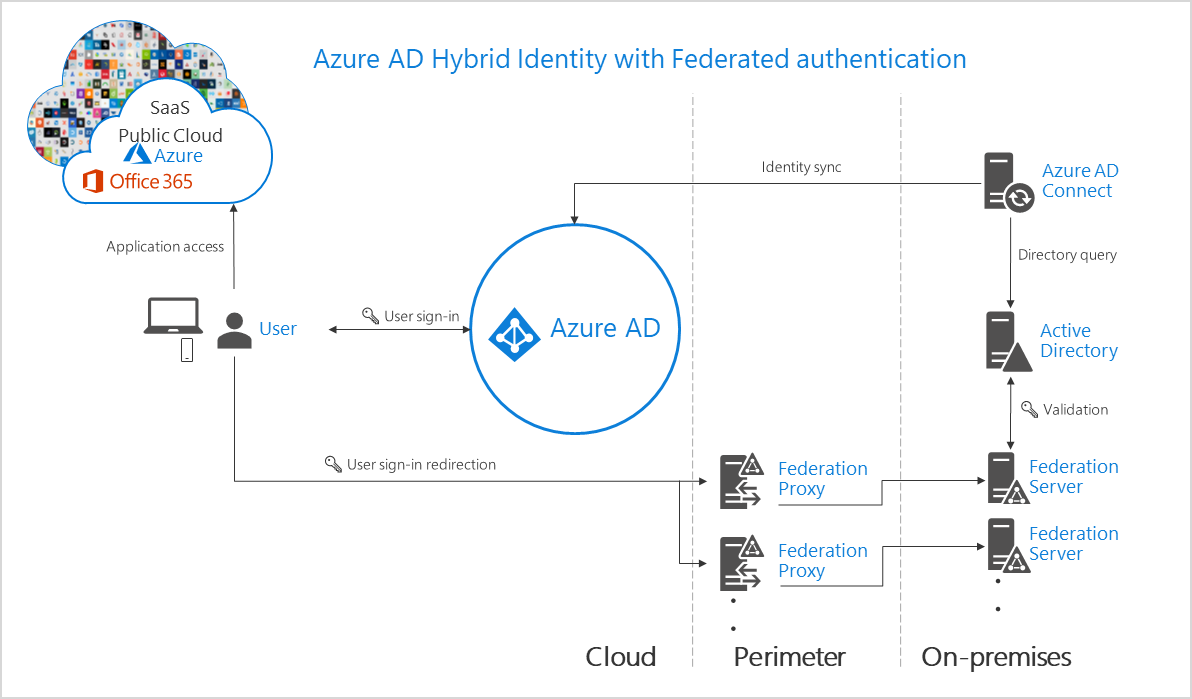Select the Azure AD Connect server icon
The image size is (1192, 699).
(x=1002, y=181)
